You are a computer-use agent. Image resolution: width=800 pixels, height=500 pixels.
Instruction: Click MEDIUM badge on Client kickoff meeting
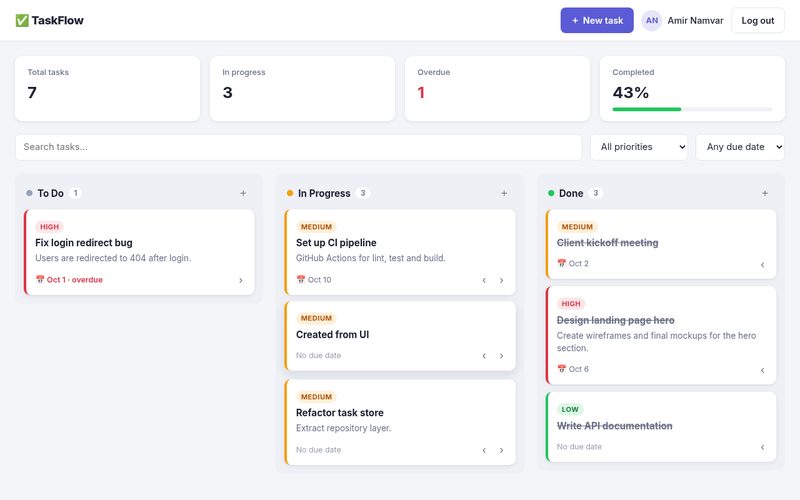(x=577, y=227)
